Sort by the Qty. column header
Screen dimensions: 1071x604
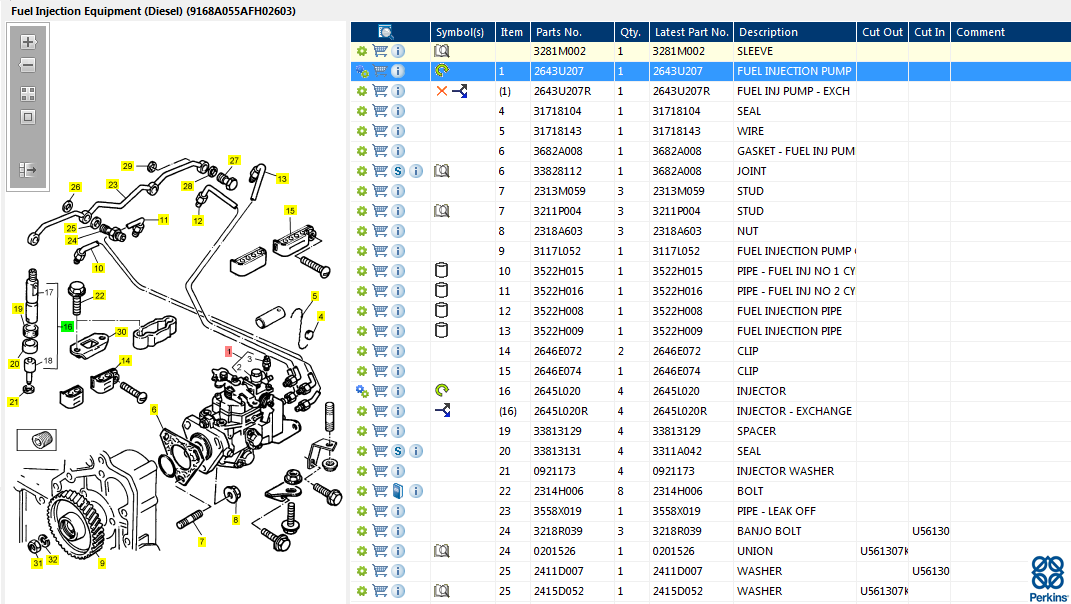(x=631, y=32)
